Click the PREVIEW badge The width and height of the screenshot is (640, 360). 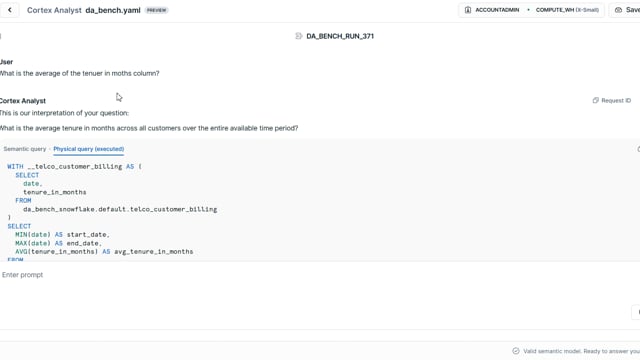tap(157, 10)
